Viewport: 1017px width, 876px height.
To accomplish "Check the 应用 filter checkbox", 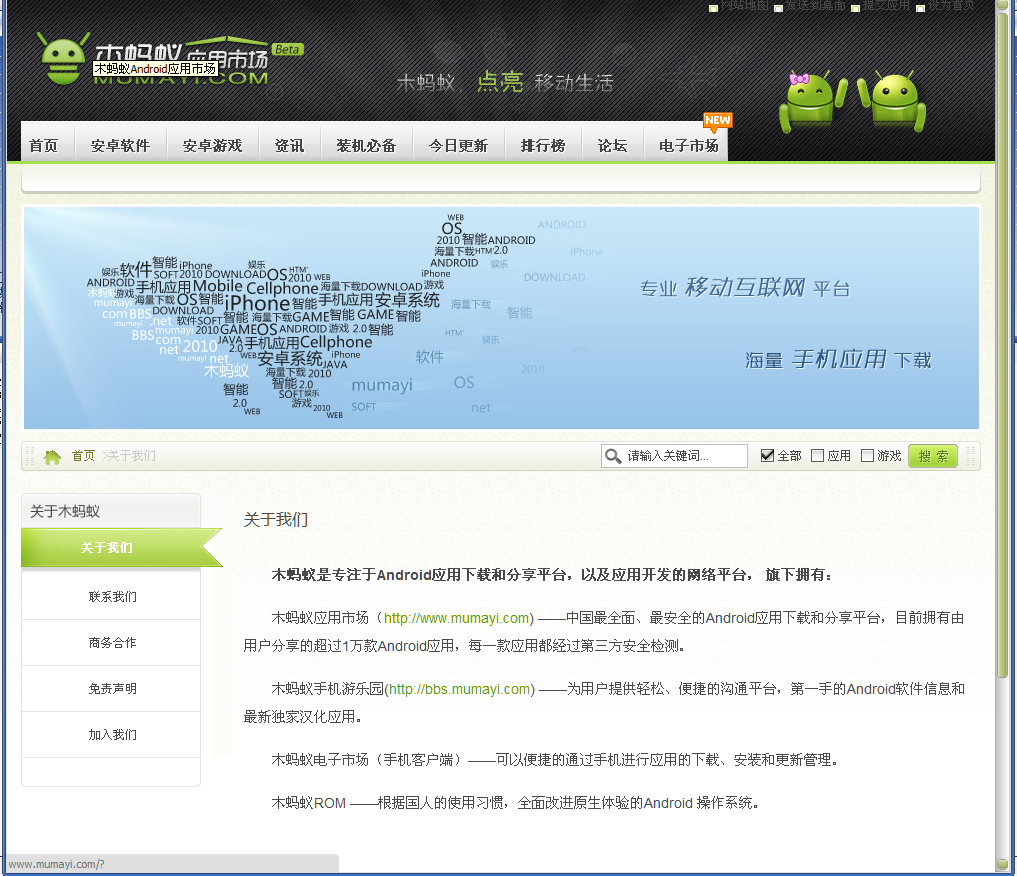I will click(816, 455).
